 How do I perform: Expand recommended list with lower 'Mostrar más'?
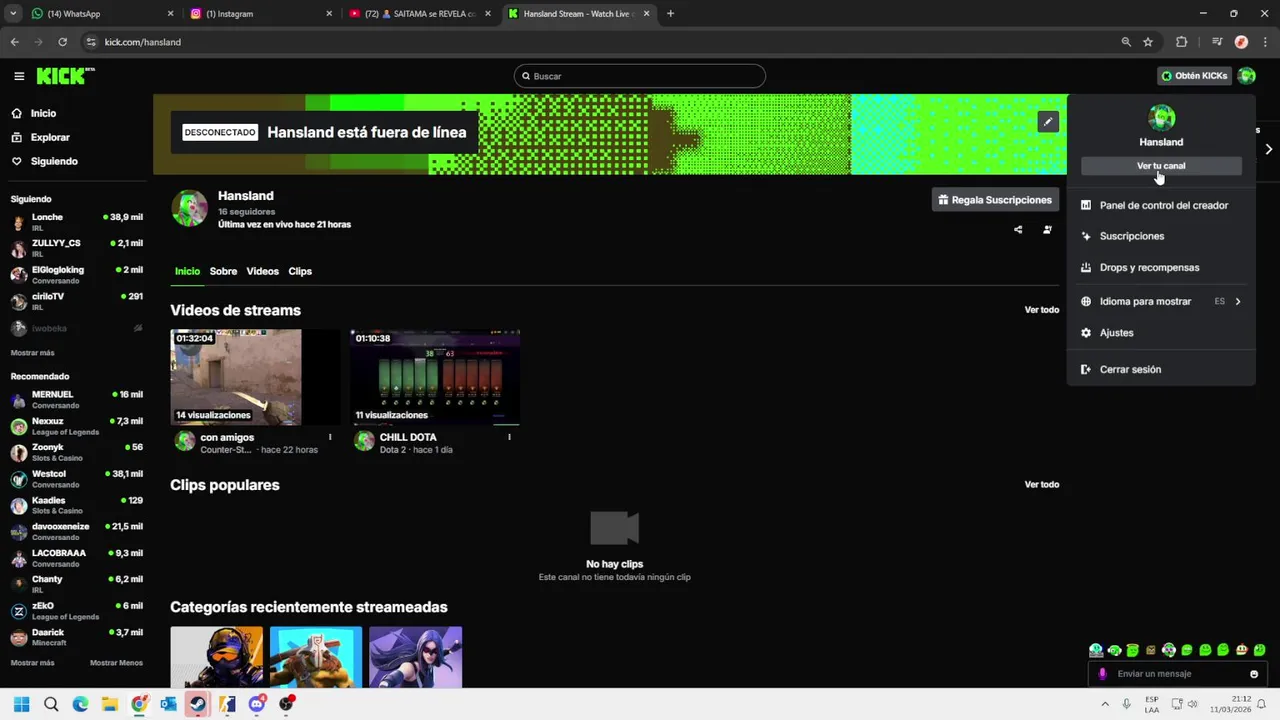coord(33,663)
